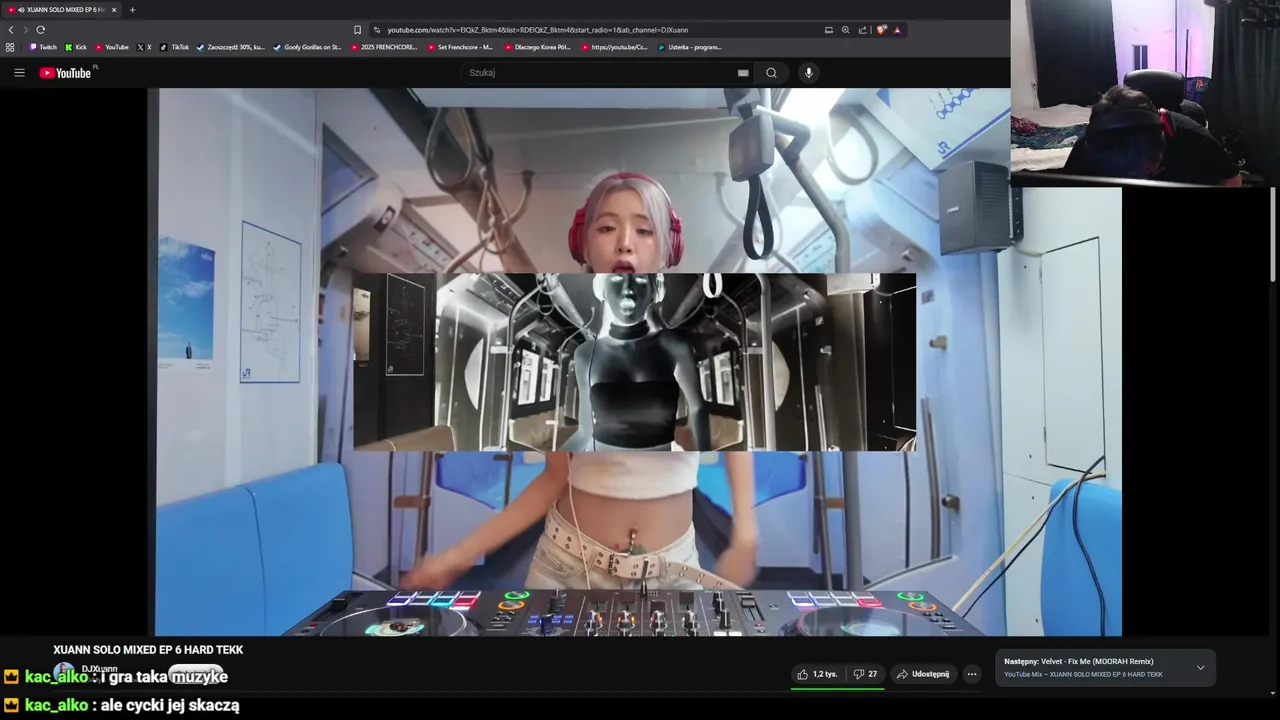
Task: Open the 2025 FRENCHCORE bookmark
Action: click(x=384, y=47)
